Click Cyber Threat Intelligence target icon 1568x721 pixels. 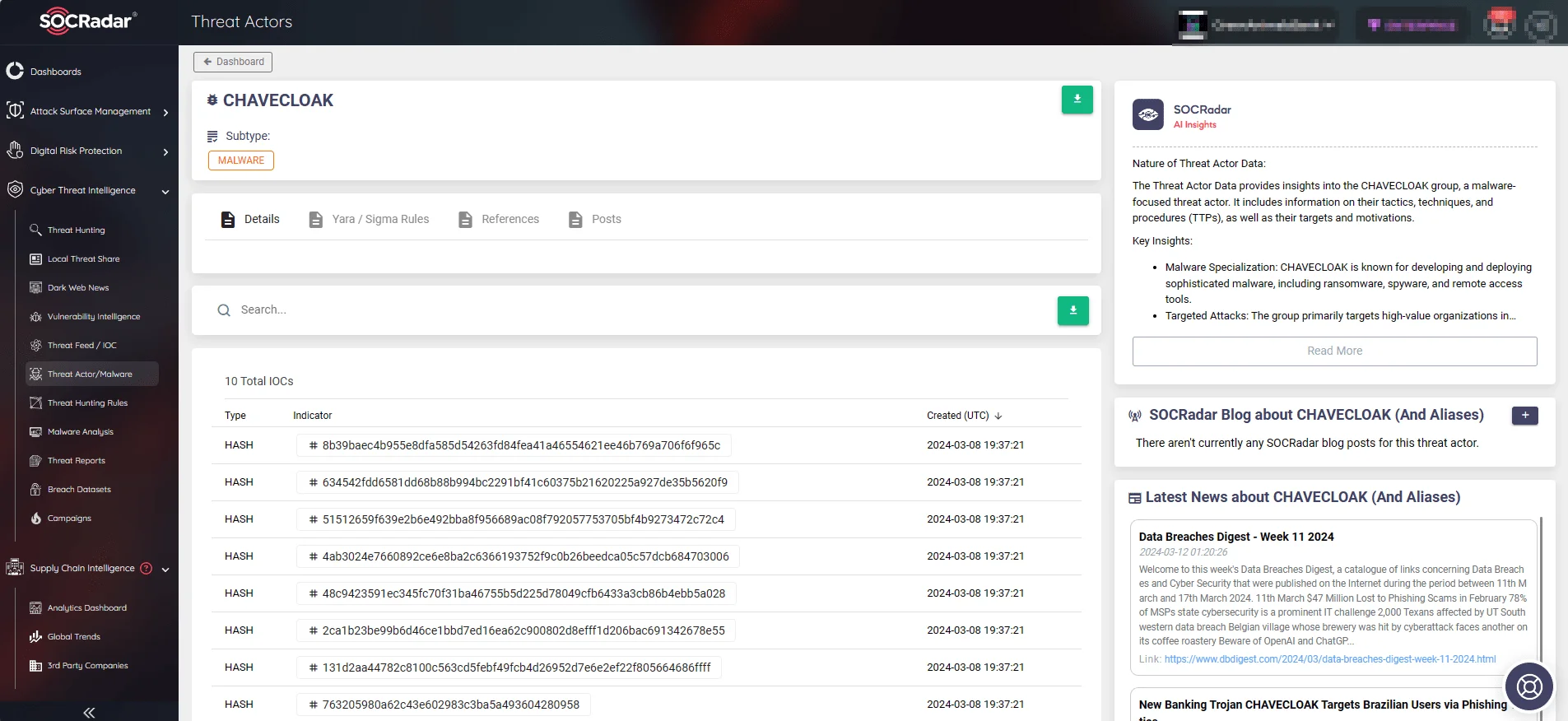coord(15,189)
